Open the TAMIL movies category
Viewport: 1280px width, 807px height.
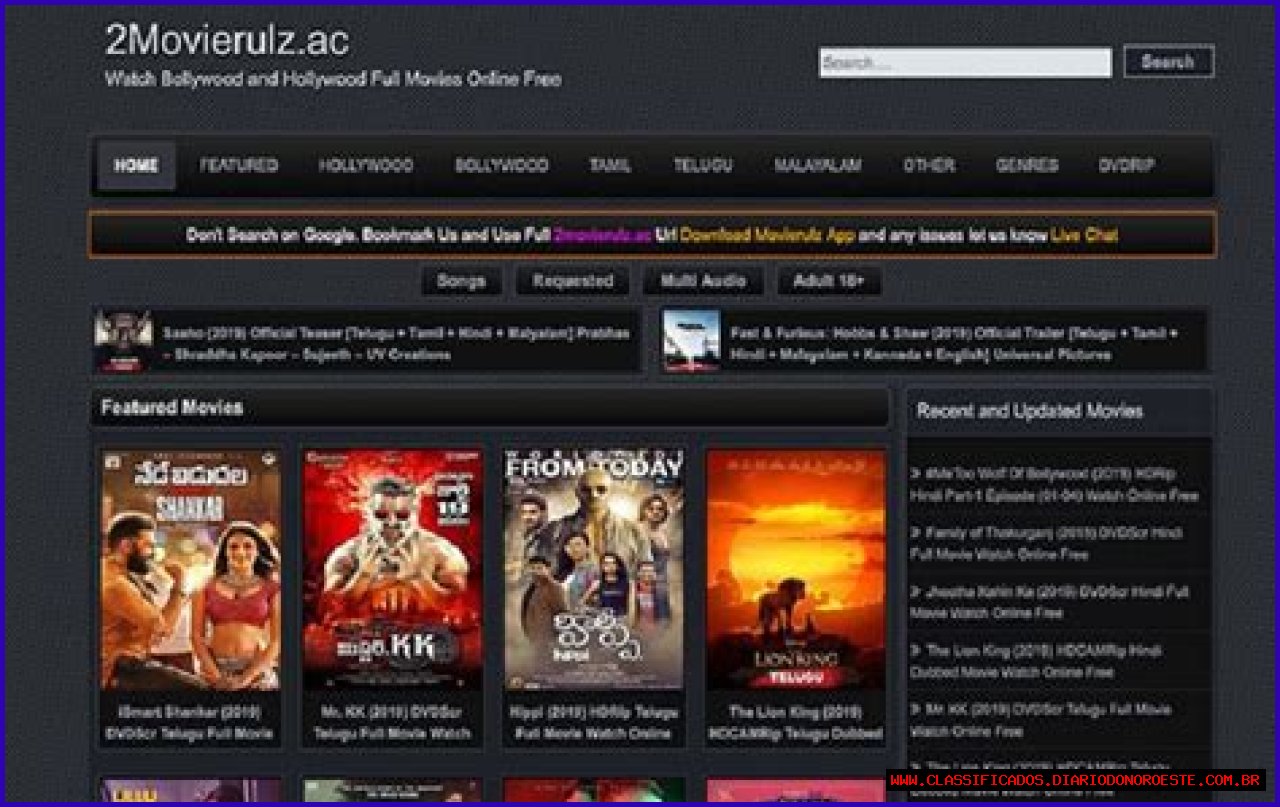pos(608,166)
